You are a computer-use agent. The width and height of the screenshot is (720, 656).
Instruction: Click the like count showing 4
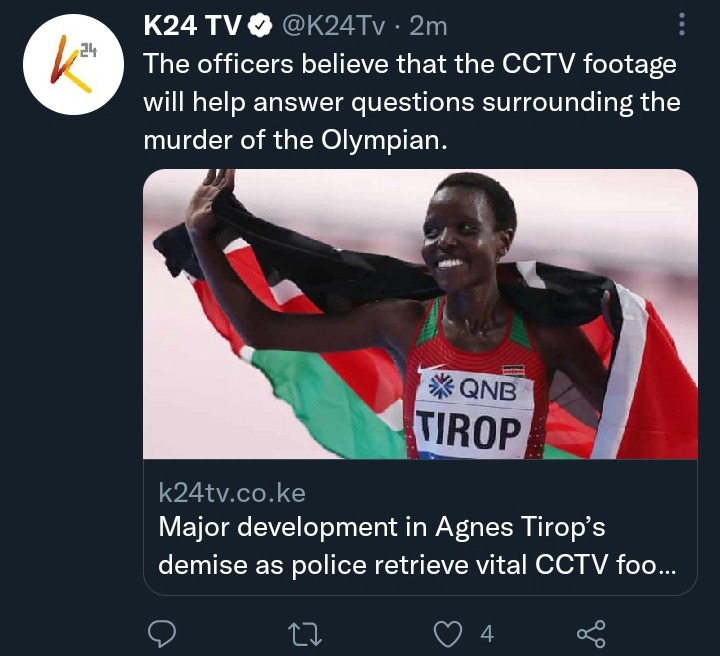coord(487,634)
